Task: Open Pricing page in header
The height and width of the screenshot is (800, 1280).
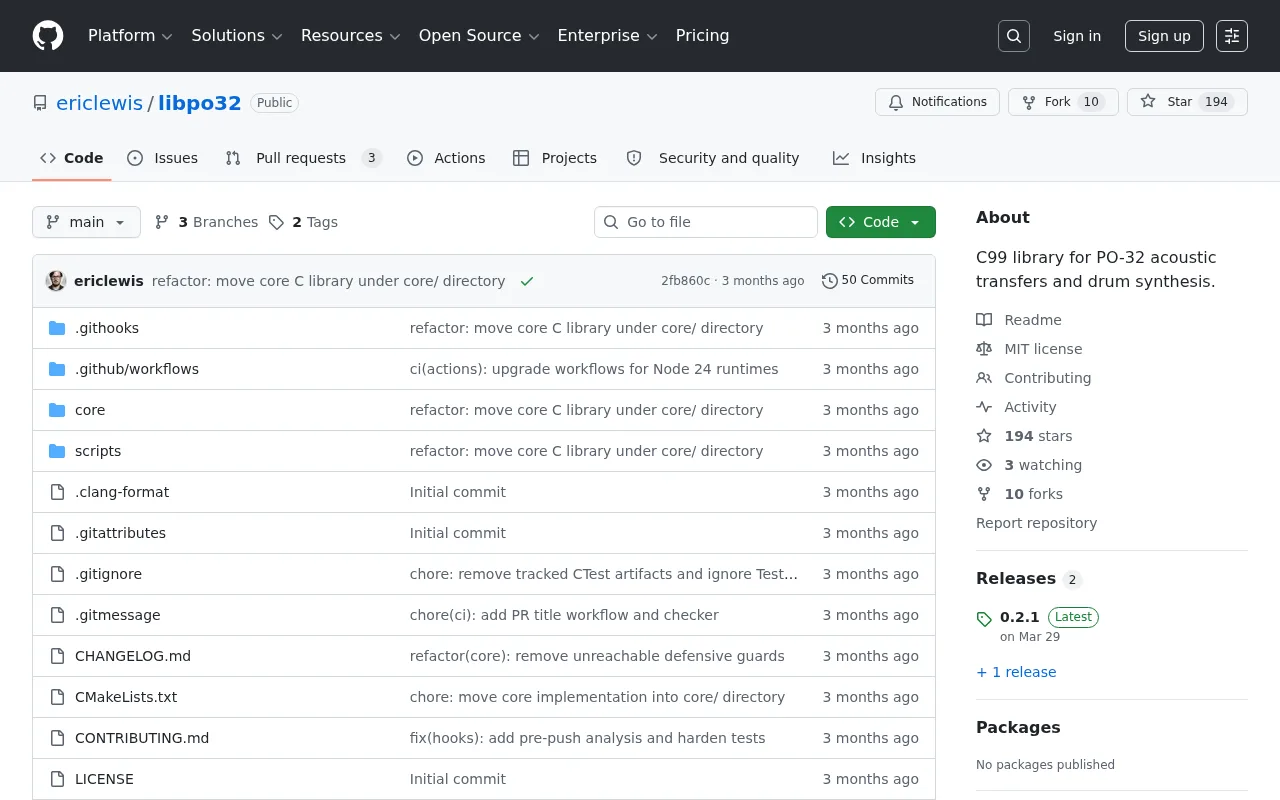Action: tap(702, 36)
